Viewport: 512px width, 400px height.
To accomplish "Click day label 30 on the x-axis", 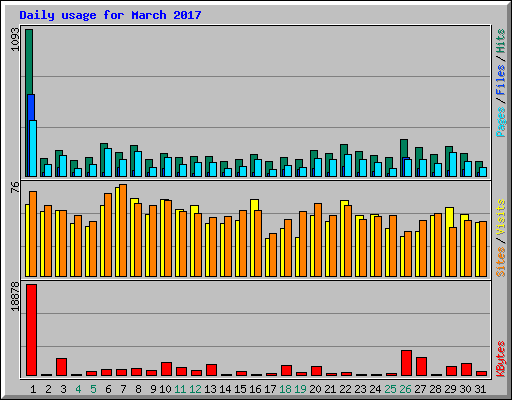I will pos(465,389).
